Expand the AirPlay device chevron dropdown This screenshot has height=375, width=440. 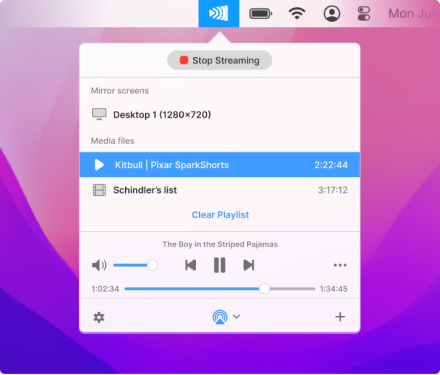pos(236,316)
